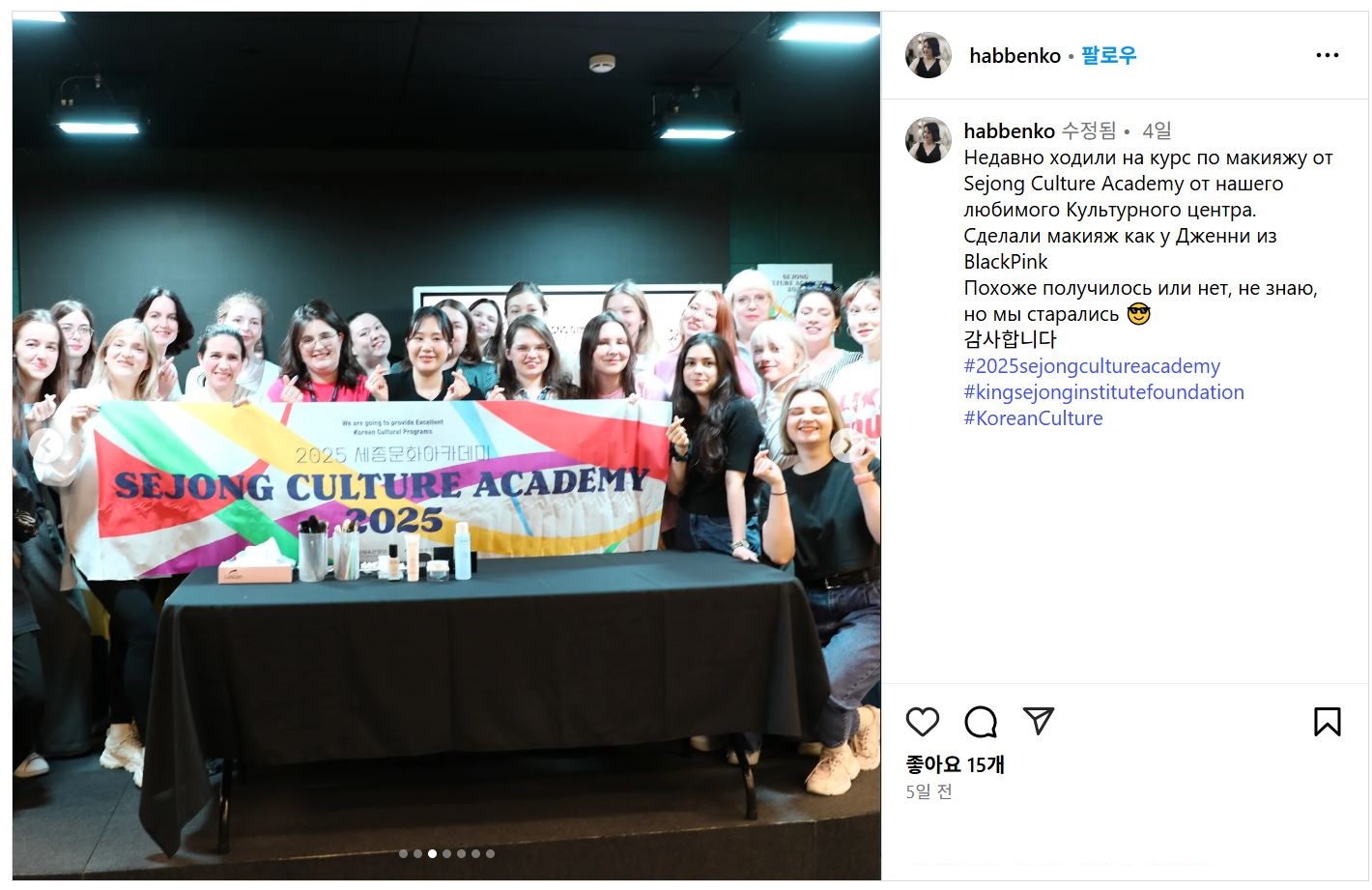Share post via paper plane icon
The image size is (1372, 890).
pos(1038,721)
